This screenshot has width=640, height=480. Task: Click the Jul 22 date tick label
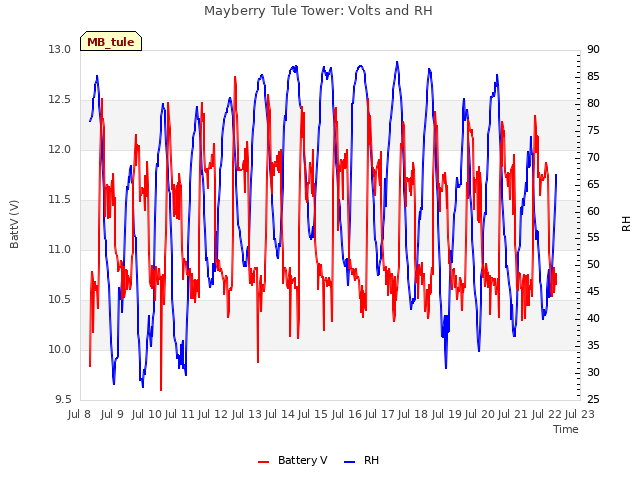tap(547, 414)
